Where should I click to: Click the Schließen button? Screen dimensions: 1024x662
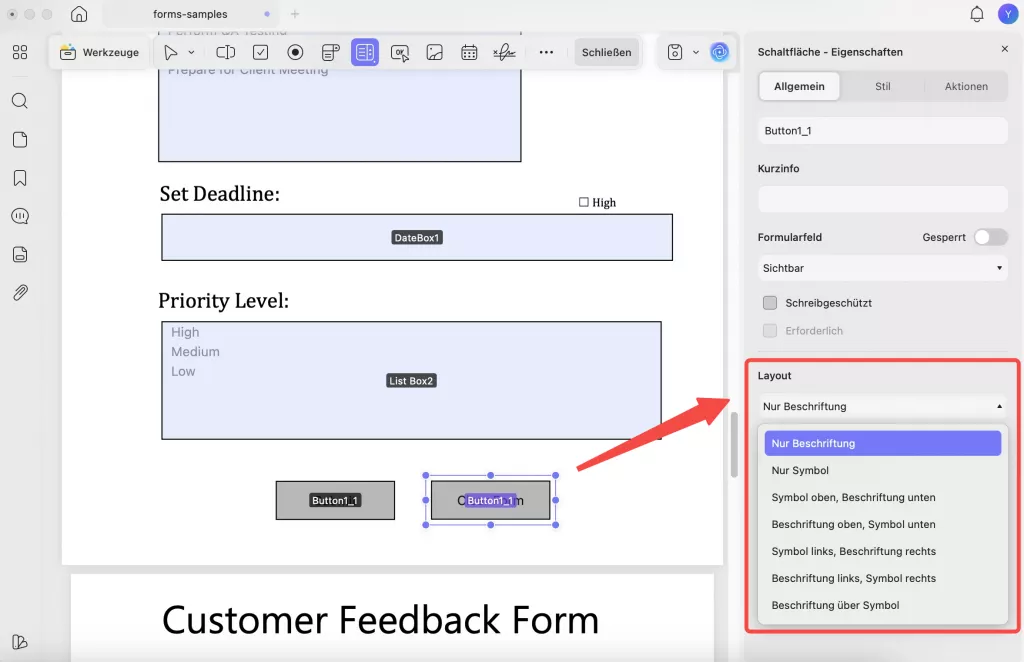(607, 52)
